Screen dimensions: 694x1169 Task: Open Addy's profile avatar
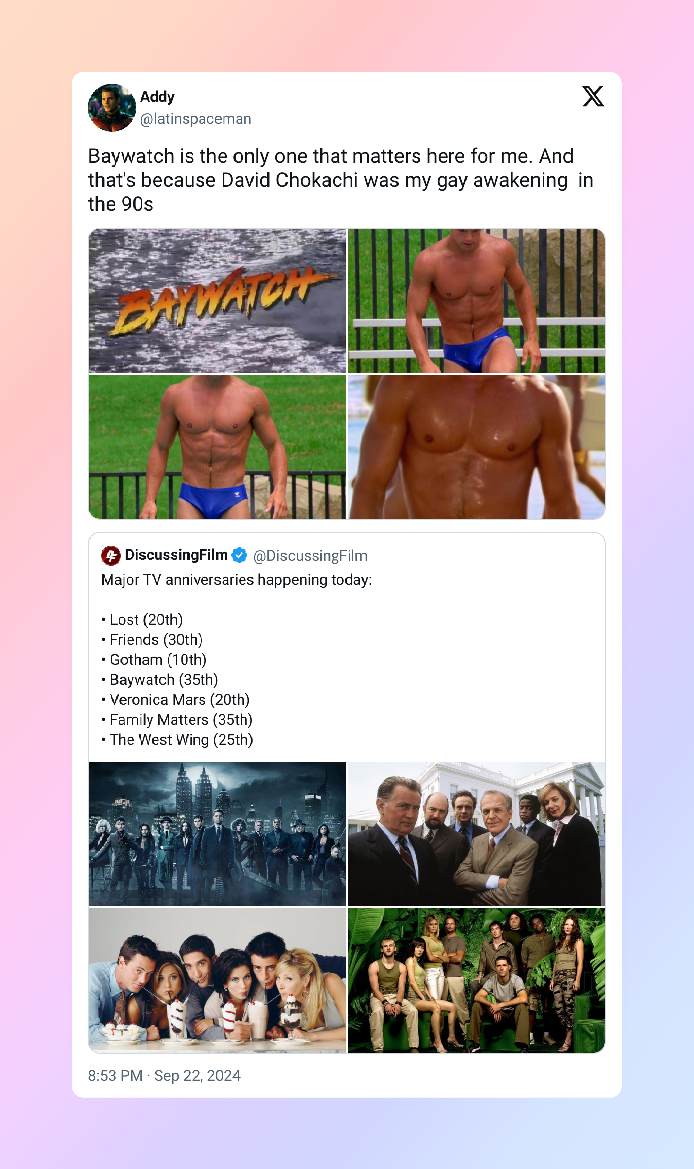click(112, 107)
